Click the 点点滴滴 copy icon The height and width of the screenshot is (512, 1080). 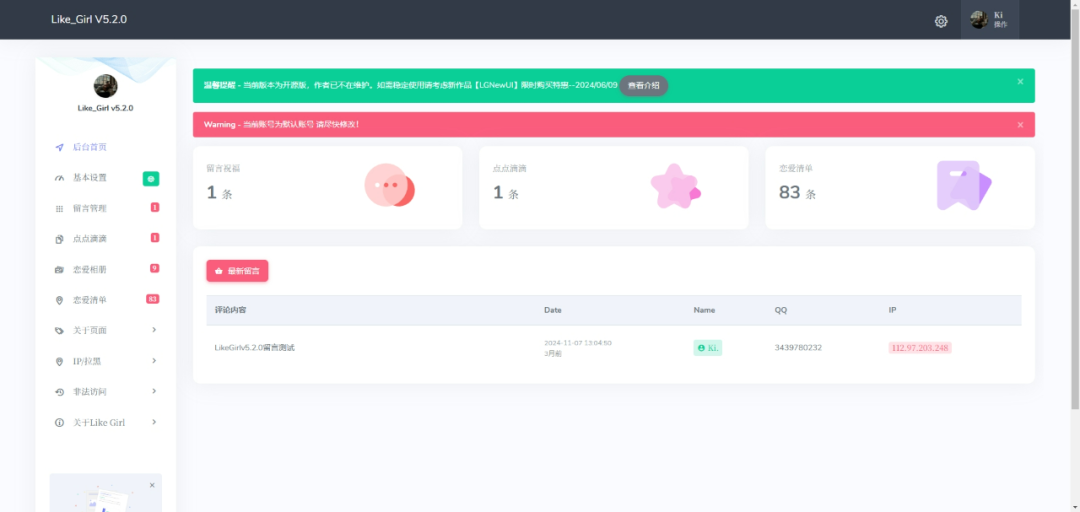coord(59,239)
